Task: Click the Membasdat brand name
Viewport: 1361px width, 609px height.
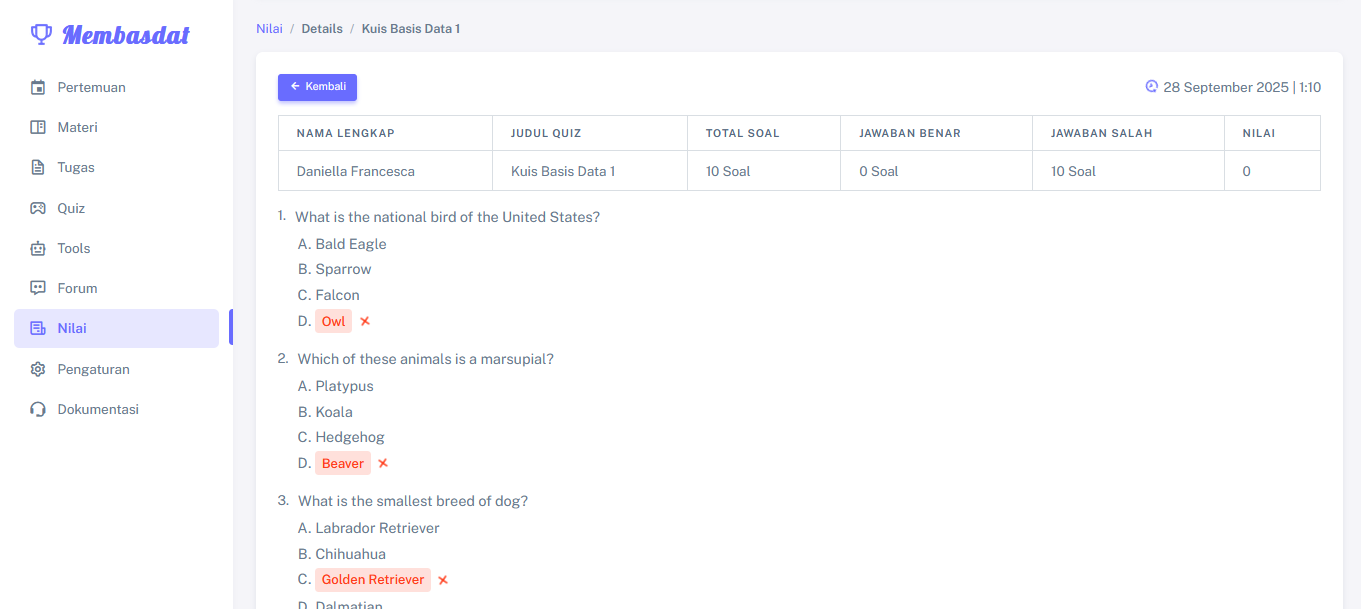Action: point(126,35)
